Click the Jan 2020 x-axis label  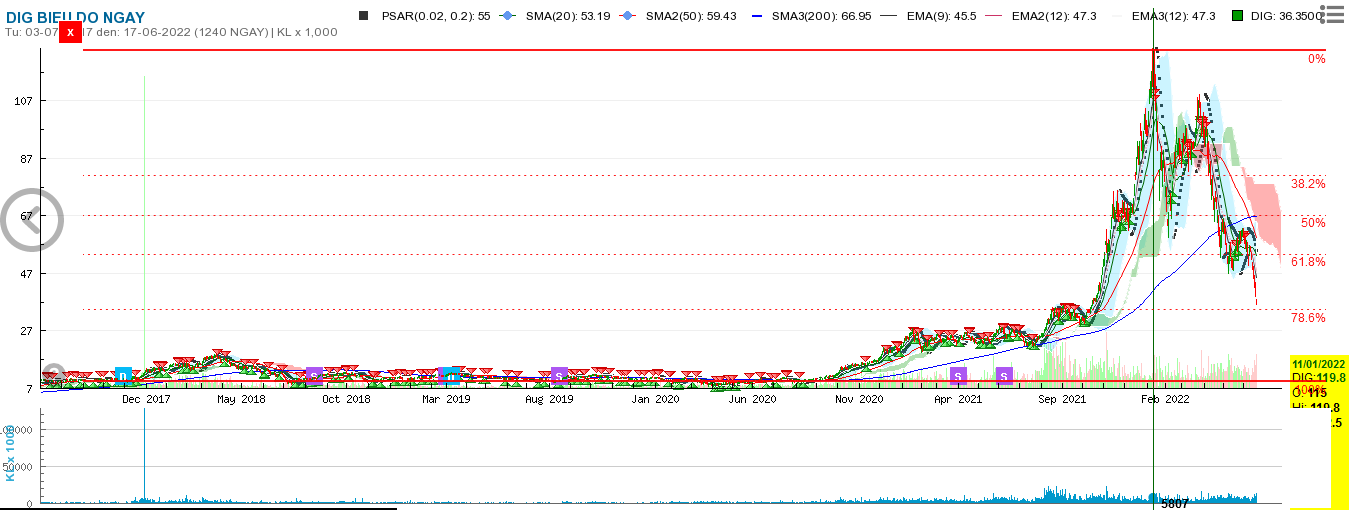655,399
